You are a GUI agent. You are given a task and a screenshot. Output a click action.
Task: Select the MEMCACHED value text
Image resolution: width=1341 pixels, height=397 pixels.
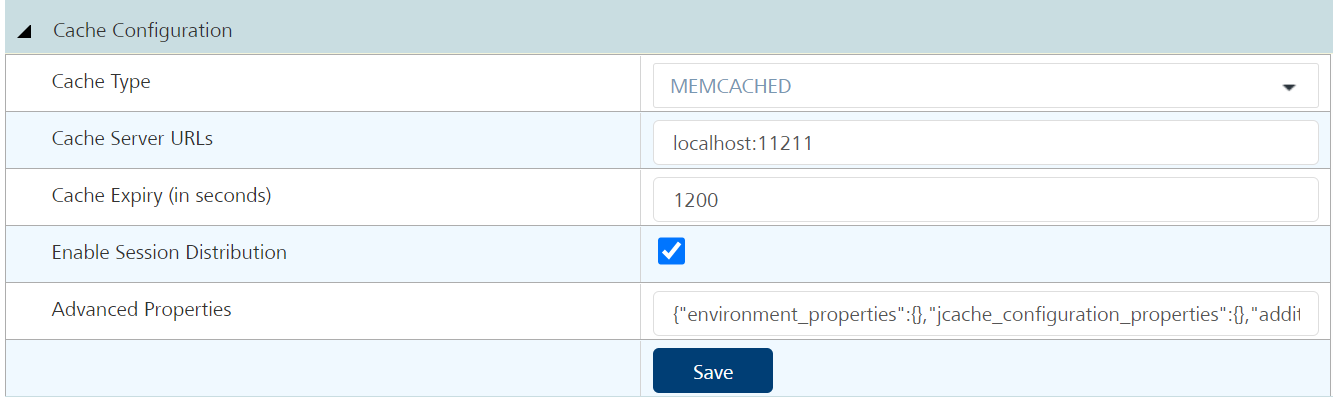[731, 86]
